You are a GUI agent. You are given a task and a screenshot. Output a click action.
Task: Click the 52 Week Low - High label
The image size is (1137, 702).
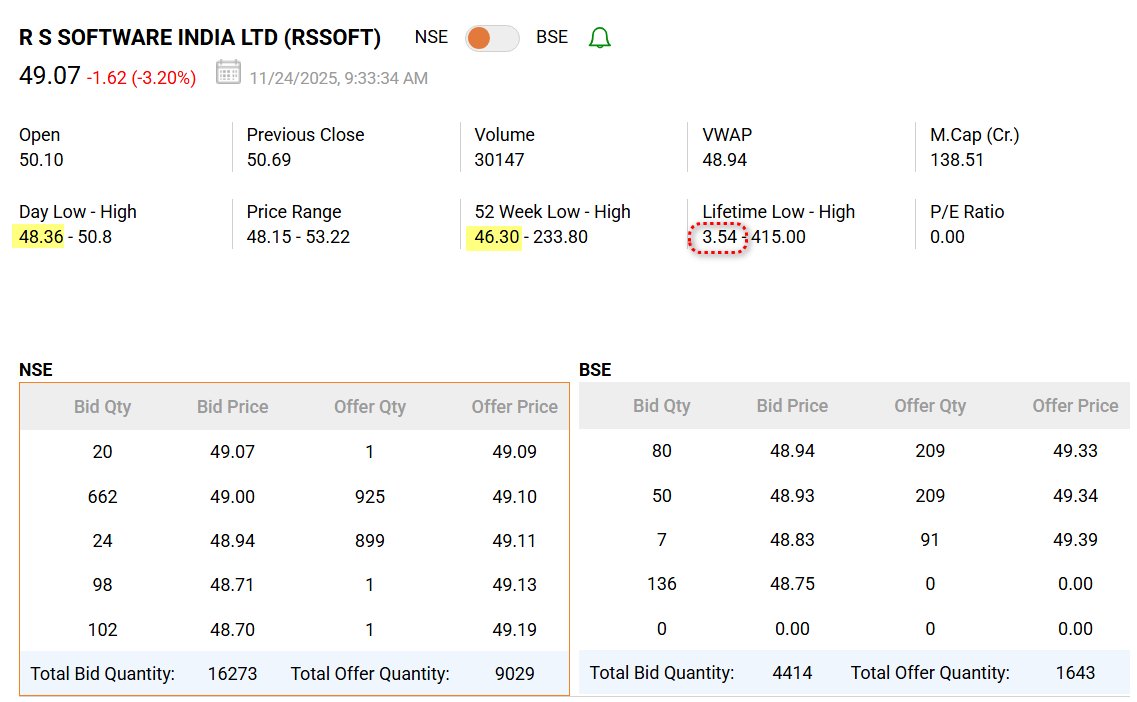click(x=553, y=212)
